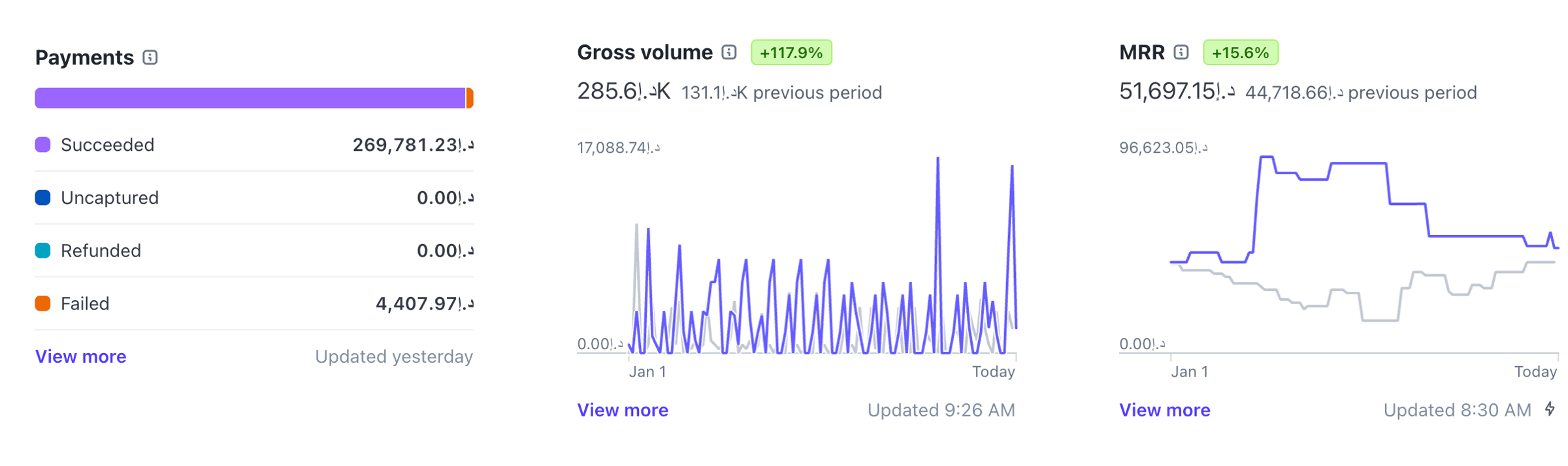
Task: Click the orange failed segment of payments bar
Action: 470,98
